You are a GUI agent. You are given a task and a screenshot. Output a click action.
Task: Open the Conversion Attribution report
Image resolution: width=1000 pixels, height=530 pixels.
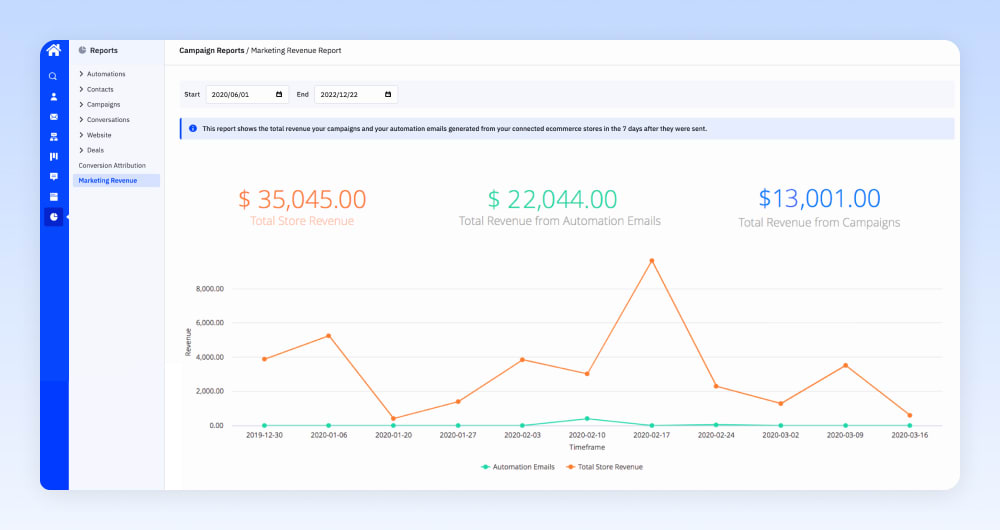click(x=112, y=166)
